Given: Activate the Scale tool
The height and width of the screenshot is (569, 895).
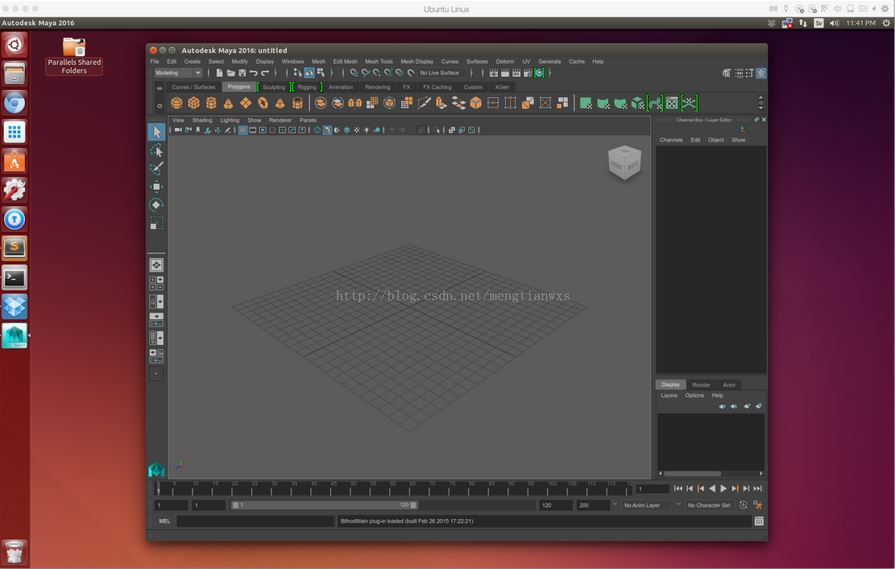Looking at the screenshot, I should [x=156, y=223].
